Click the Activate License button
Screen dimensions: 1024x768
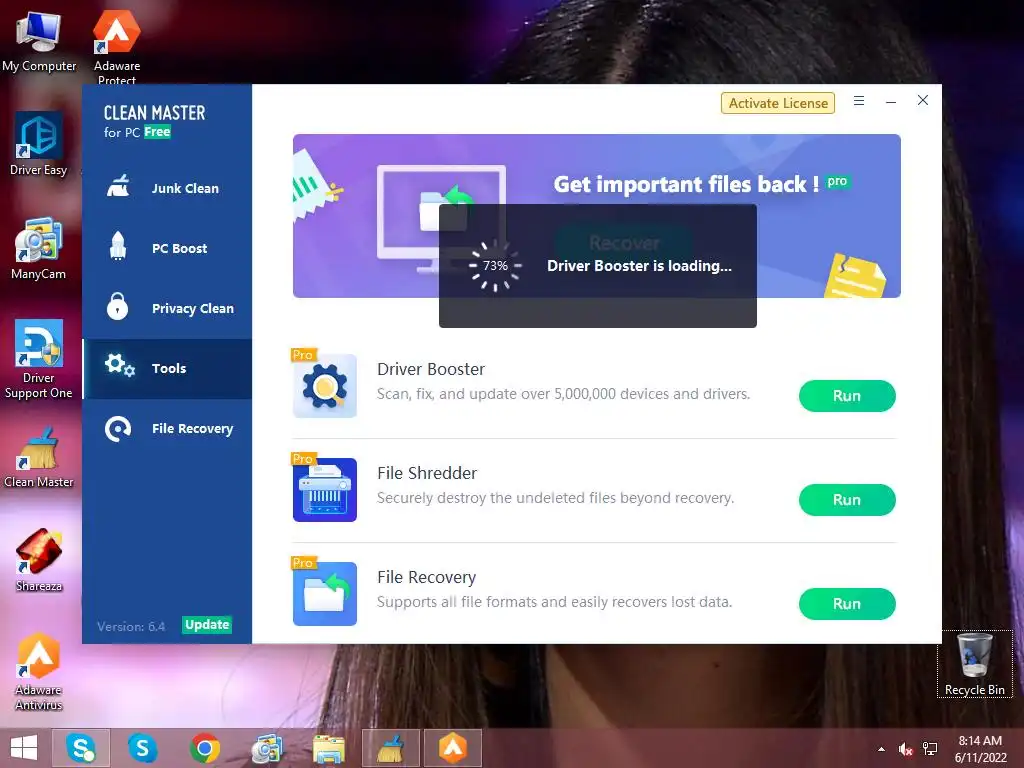[778, 103]
